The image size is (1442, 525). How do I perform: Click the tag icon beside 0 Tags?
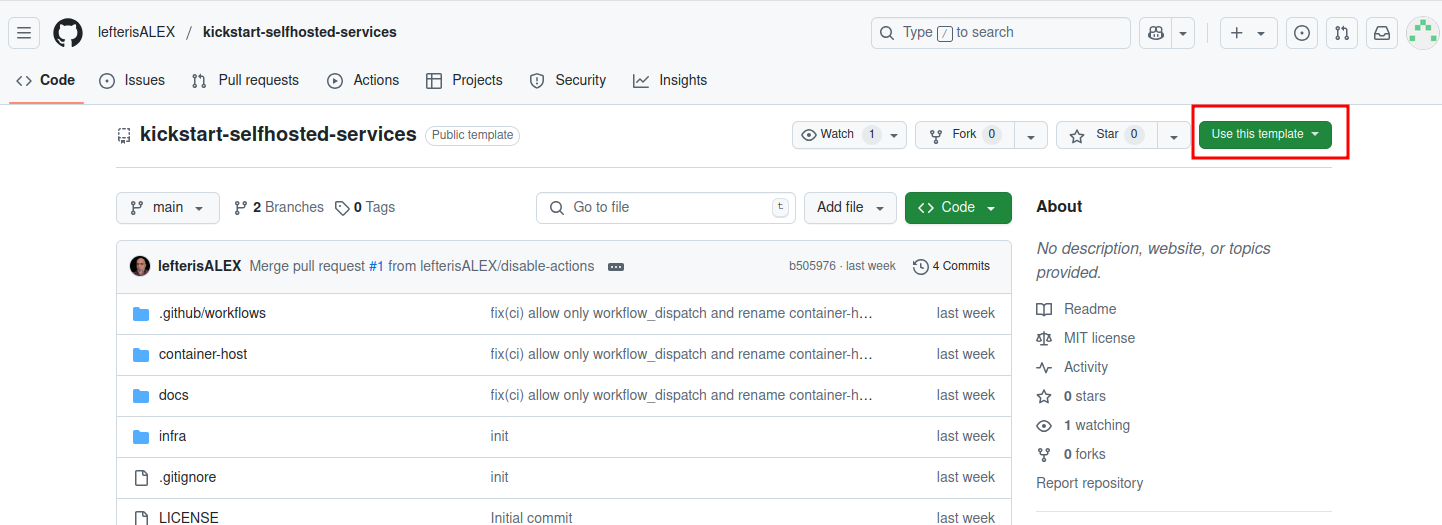(342, 208)
